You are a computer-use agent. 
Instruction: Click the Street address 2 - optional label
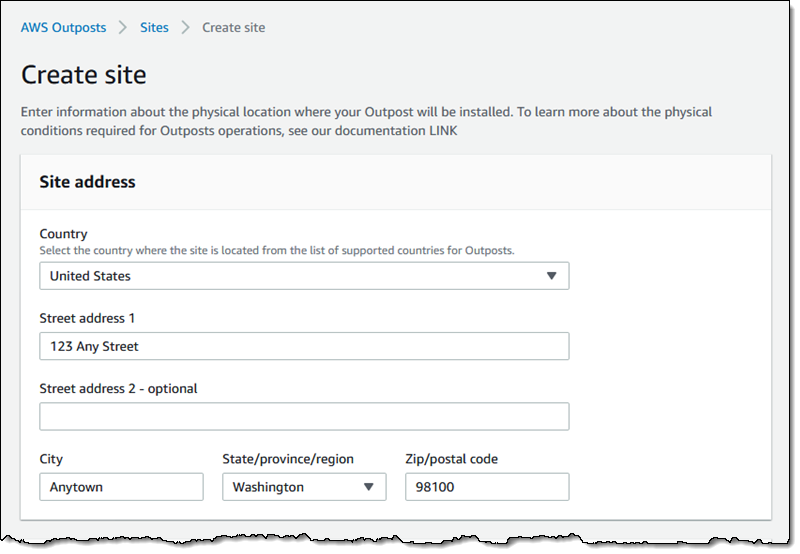(118, 388)
